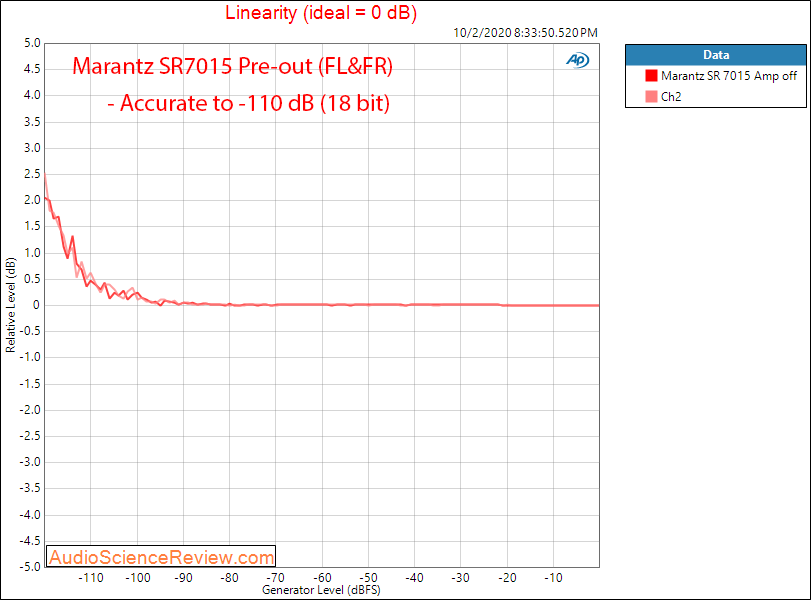Click the '- Accurate to -110 dB (18 bit)' annotation

click(248, 103)
